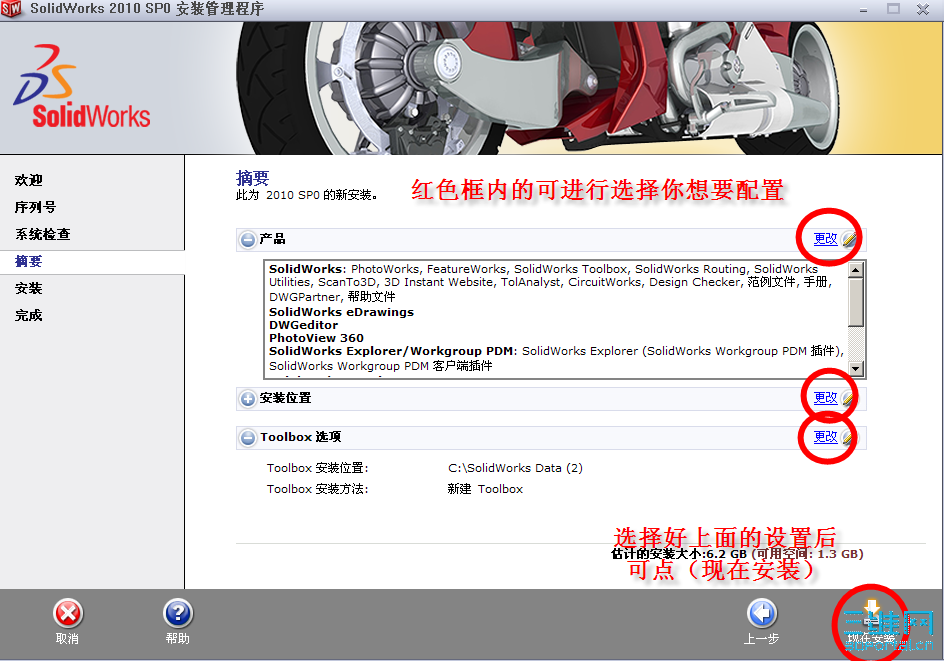The height and width of the screenshot is (661, 944).
Task: Click SolidWorks Explorer/Workgroup PDM entry
Action: pyautogui.click(x=391, y=351)
